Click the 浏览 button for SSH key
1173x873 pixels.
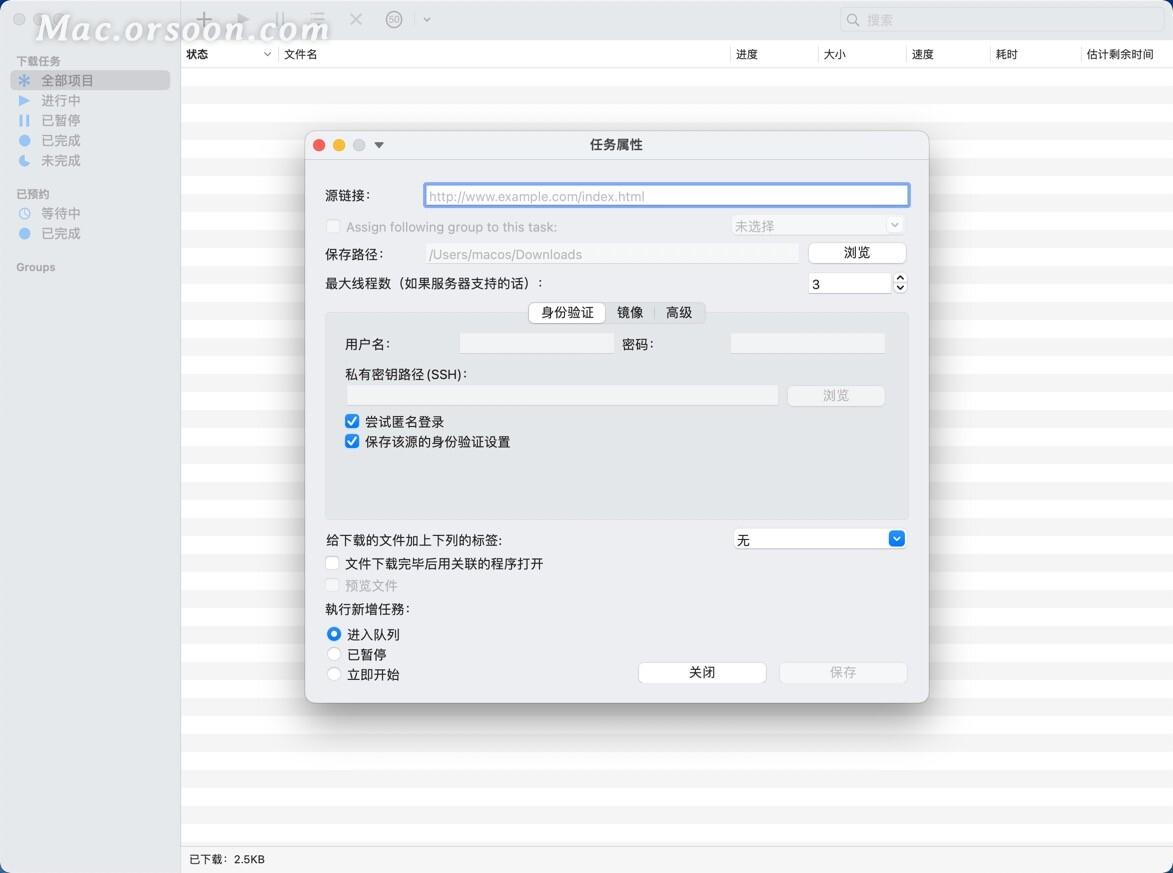coord(836,395)
